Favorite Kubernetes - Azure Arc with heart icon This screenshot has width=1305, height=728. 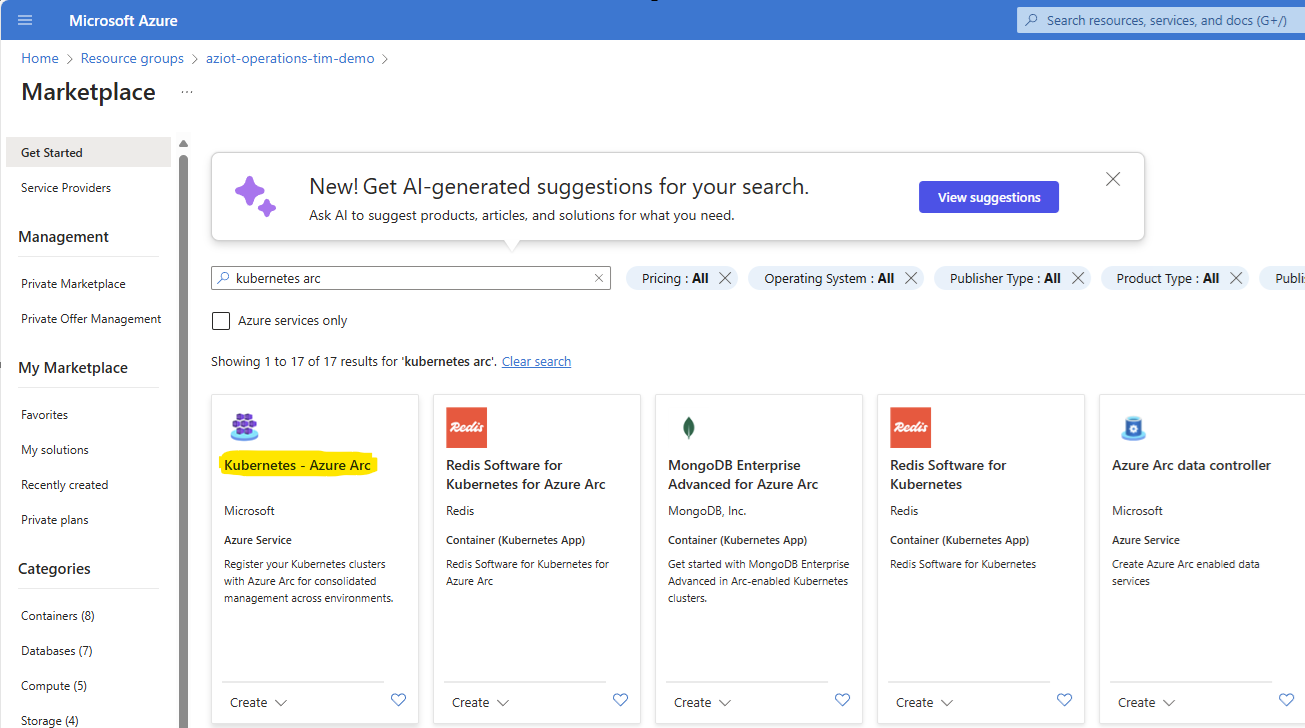click(x=398, y=701)
